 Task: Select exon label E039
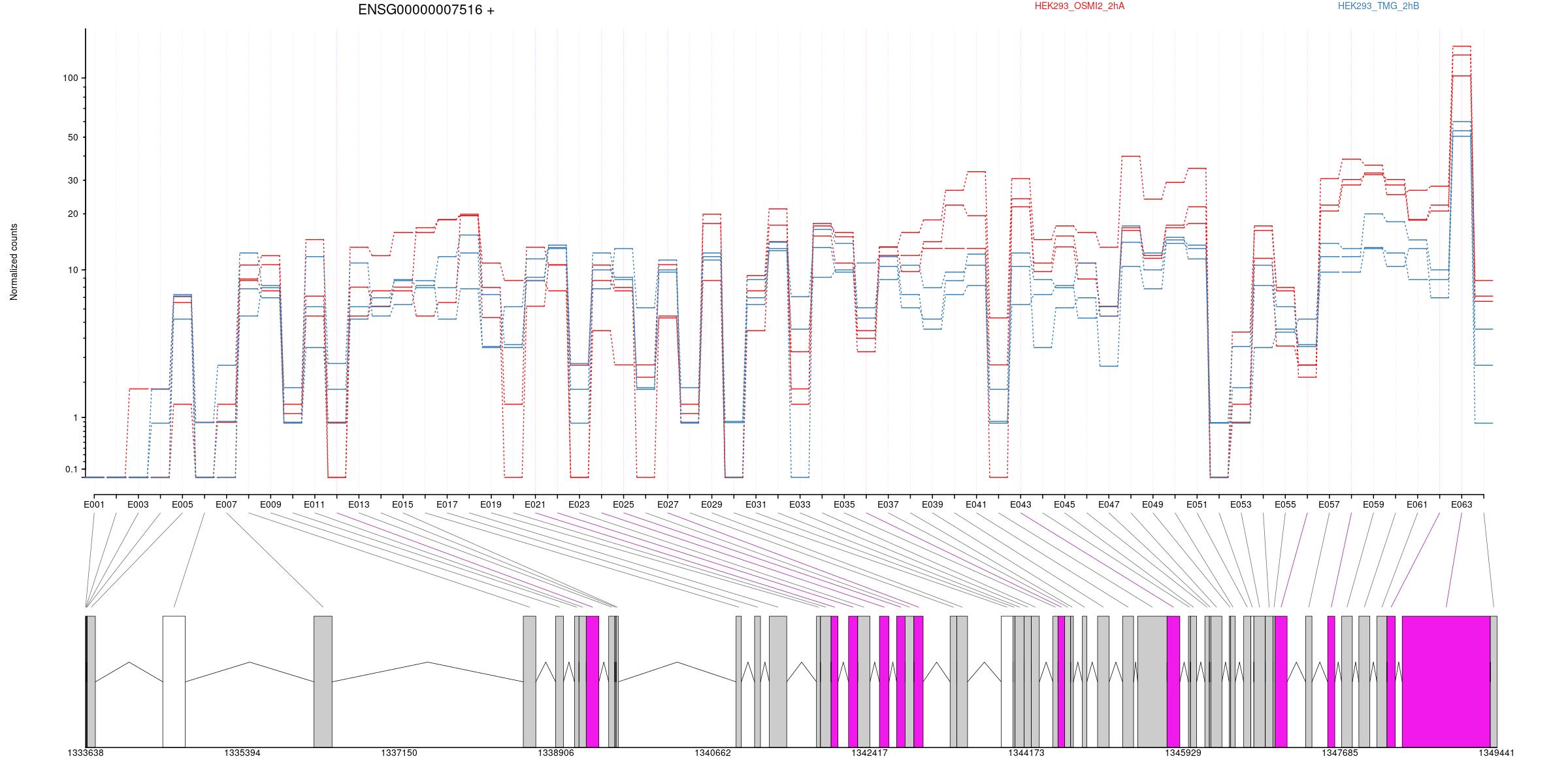[x=932, y=504]
